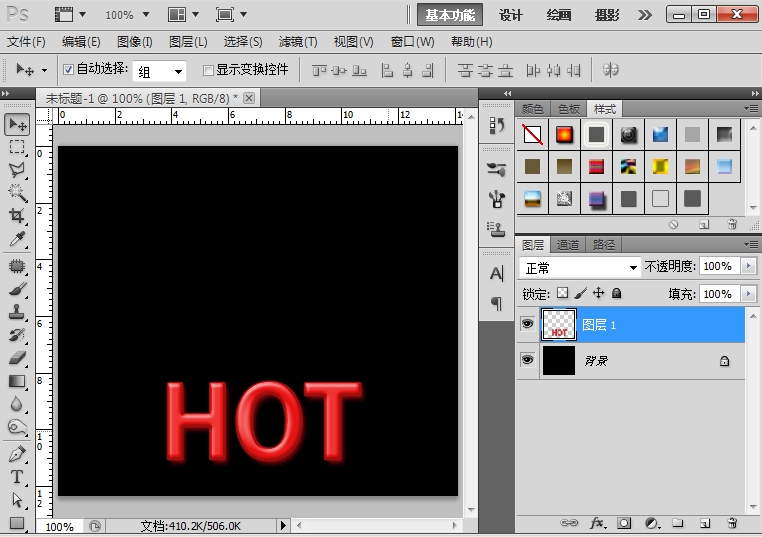
Task: Enable the 显示变换控件 checkbox
Action: click(x=208, y=70)
